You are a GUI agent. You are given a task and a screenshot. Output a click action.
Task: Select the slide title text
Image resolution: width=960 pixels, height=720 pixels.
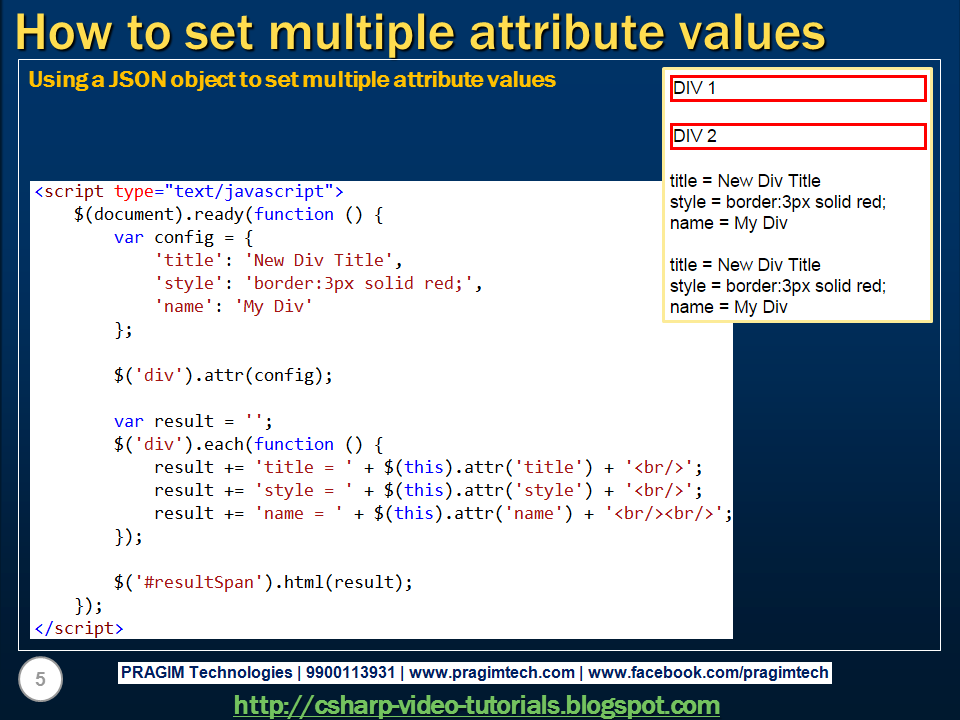coord(420,33)
